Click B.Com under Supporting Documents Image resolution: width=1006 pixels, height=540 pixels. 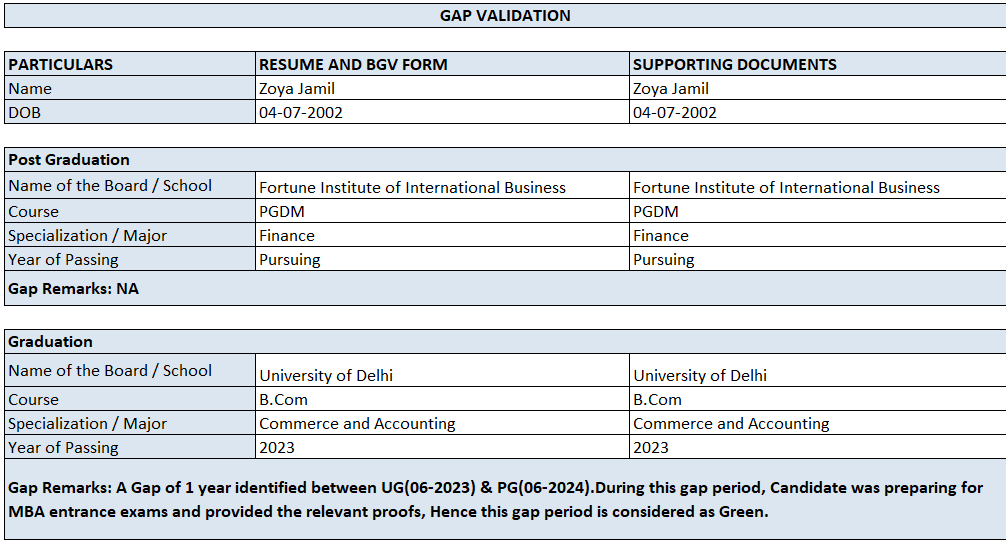coord(817,399)
